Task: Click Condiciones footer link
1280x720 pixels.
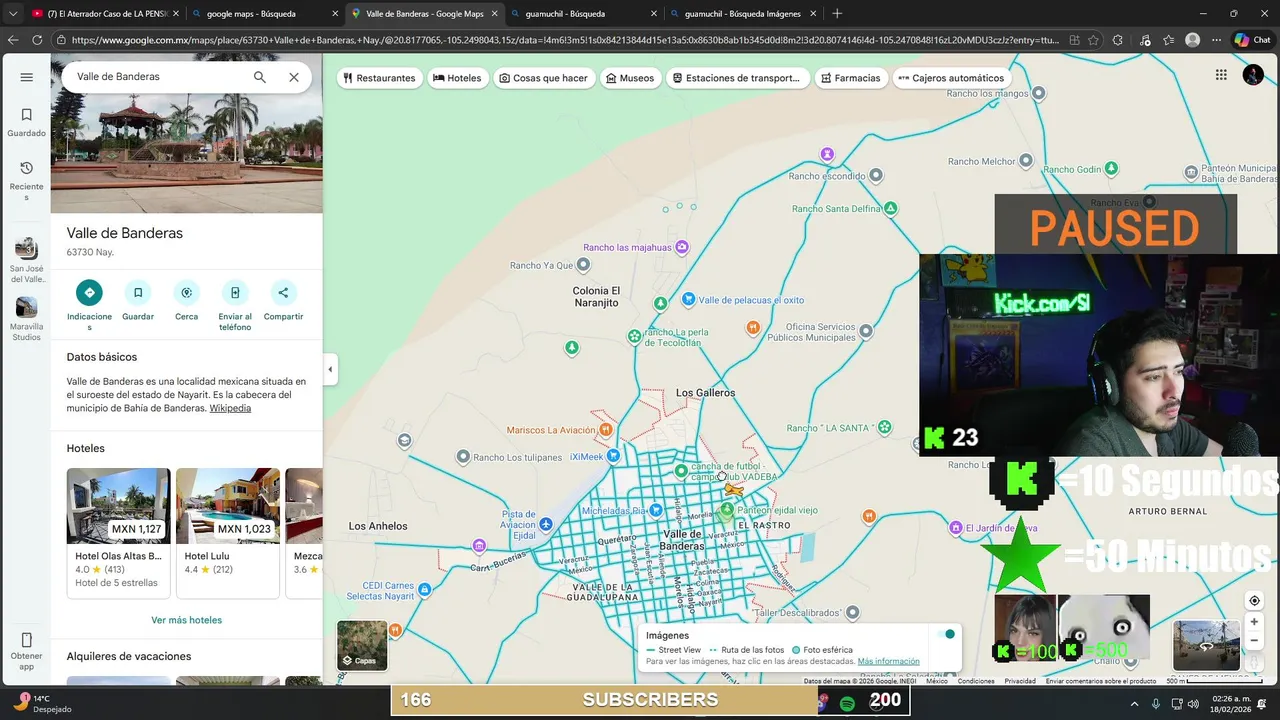Action: [x=976, y=681]
